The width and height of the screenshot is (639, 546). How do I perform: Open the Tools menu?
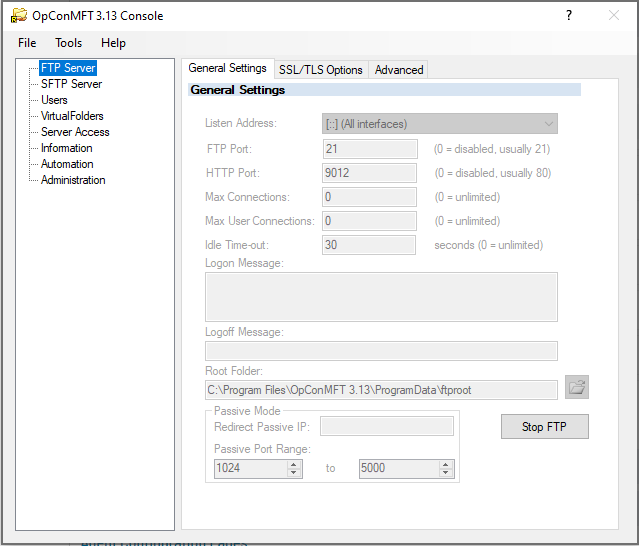(68, 43)
